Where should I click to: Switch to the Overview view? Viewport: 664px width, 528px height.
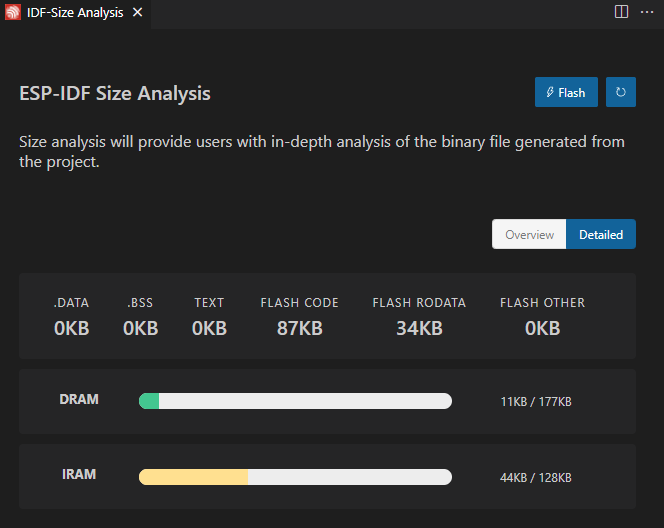click(x=529, y=234)
